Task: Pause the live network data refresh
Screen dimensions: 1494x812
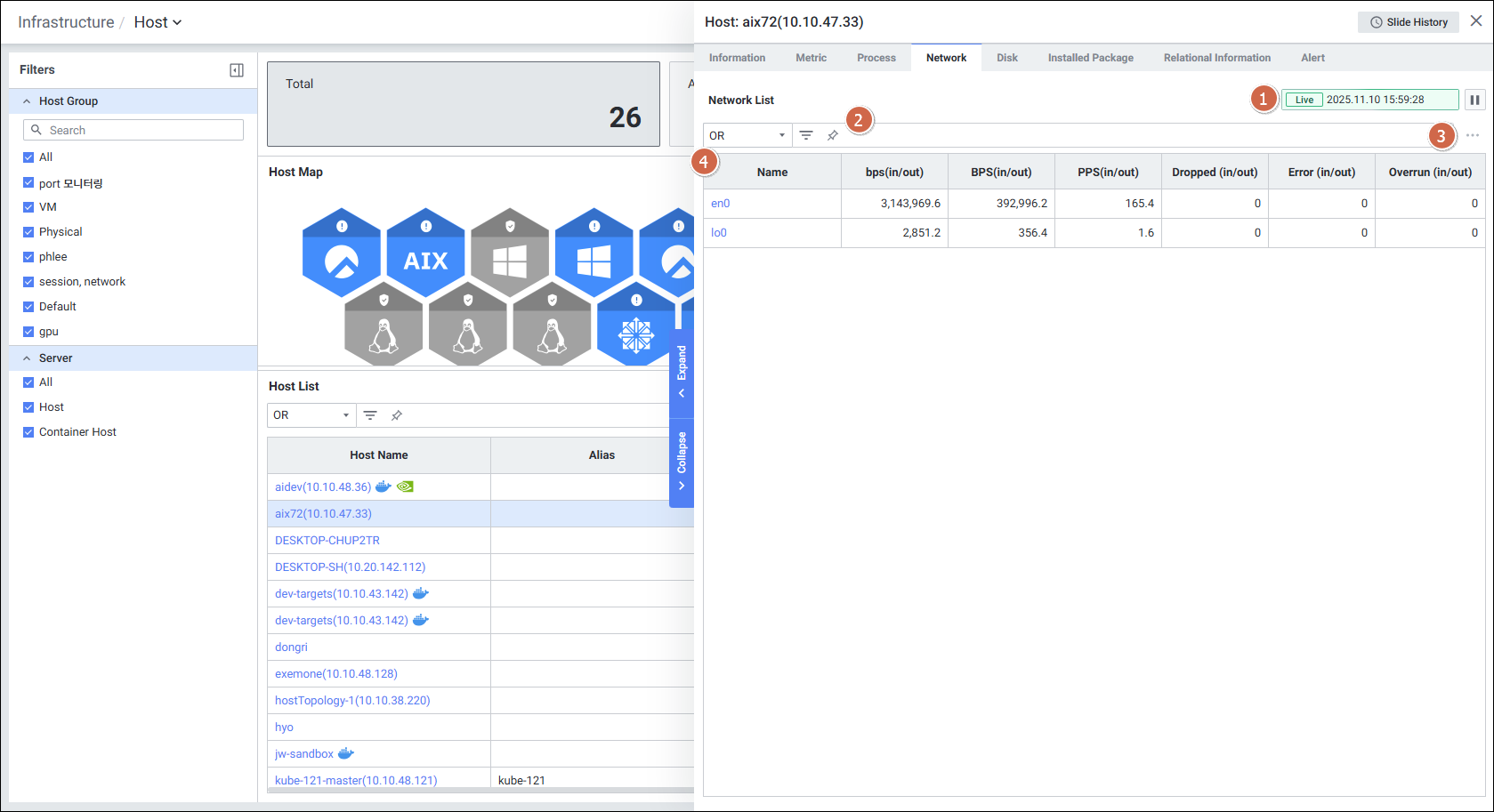Action: pyautogui.click(x=1474, y=100)
